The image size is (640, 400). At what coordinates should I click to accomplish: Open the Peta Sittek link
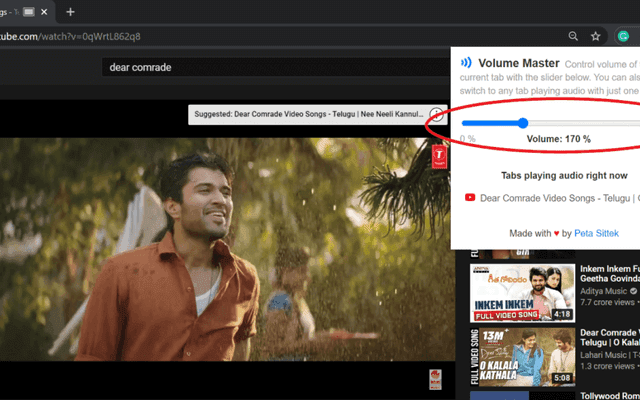[596, 233]
